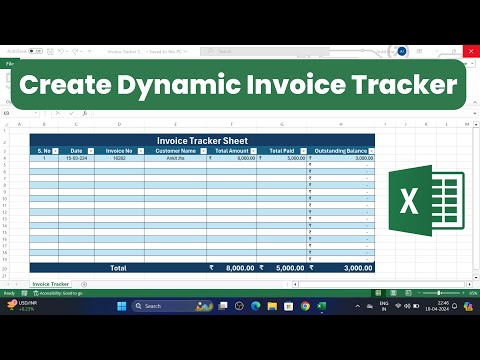Click horizontal scrollbar right arrow

(469, 284)
